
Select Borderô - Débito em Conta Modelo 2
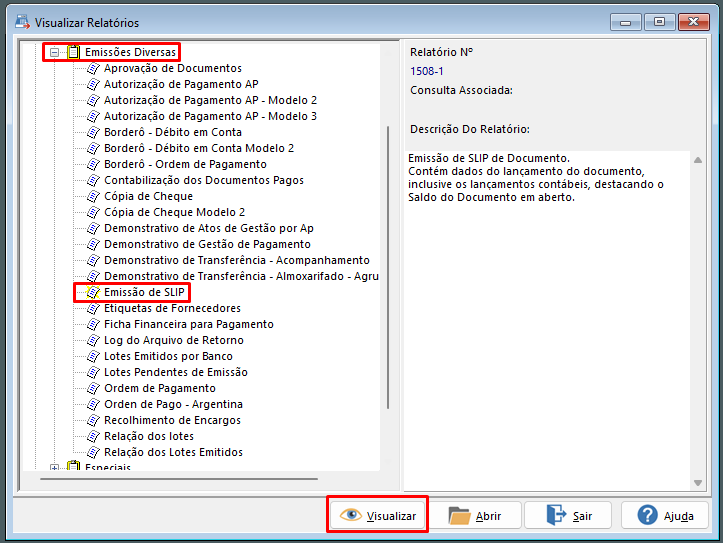pyautogui.click(x=199, y=148)
